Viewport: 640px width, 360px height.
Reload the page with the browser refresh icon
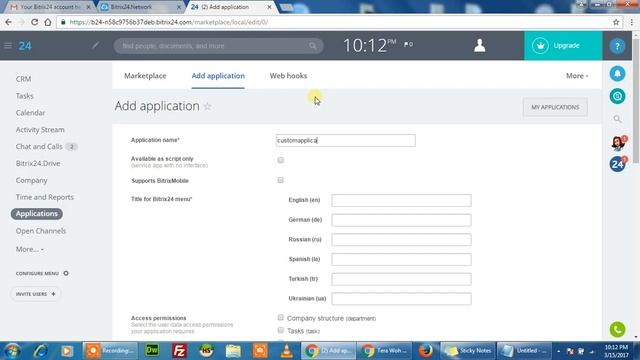coord(34,22)
